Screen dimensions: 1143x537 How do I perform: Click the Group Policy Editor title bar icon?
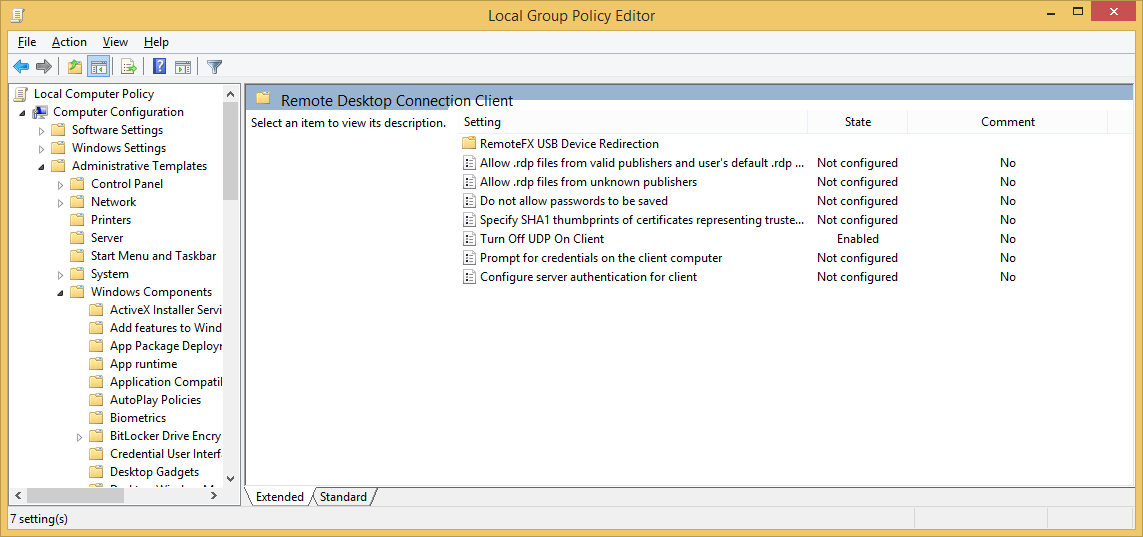point(19,14)
